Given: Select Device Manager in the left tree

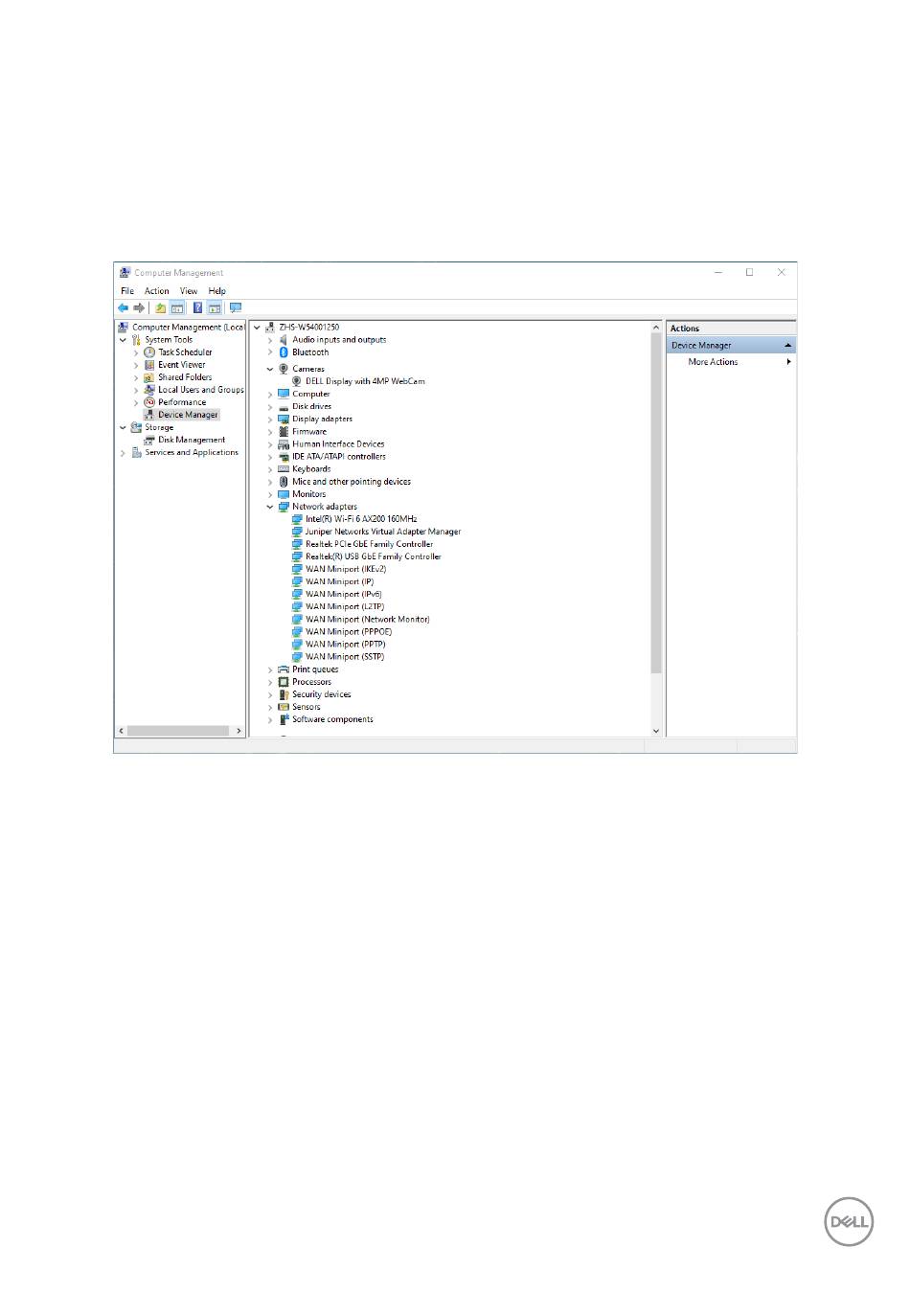Looking at the screenshot, I should [188, 415].
